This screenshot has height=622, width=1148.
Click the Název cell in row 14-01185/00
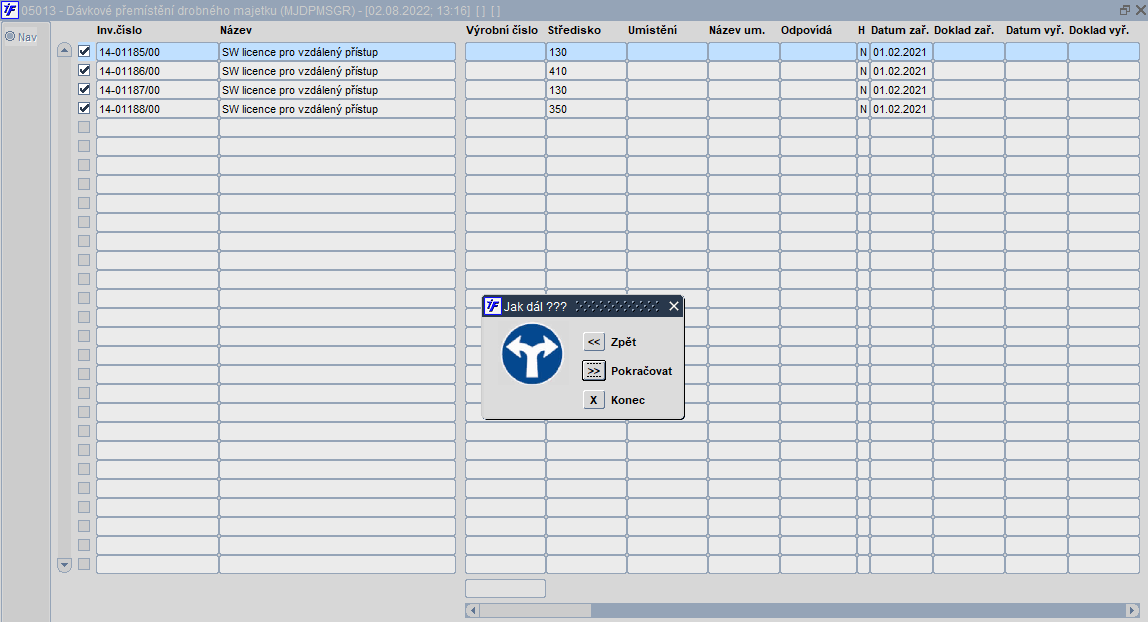tap(338, 52)
